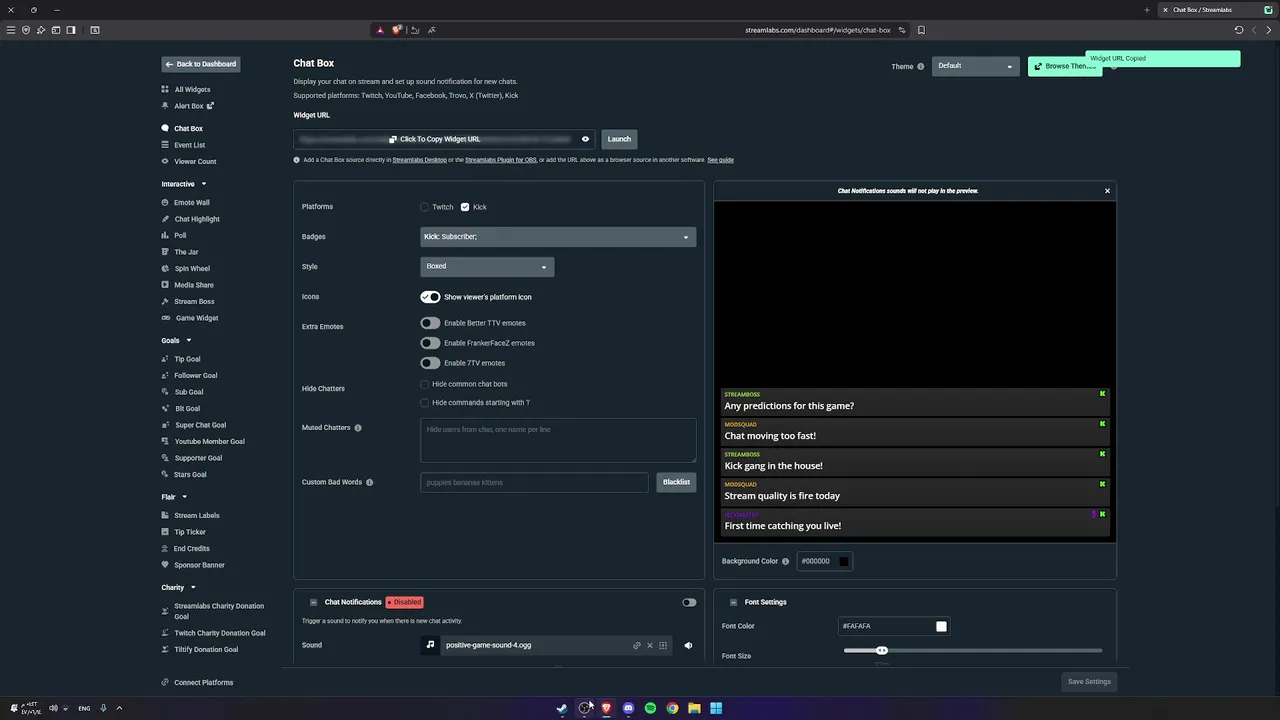Show info tooltip for Background Color
Screen dimensions: 1280x720
click(785, 561)
